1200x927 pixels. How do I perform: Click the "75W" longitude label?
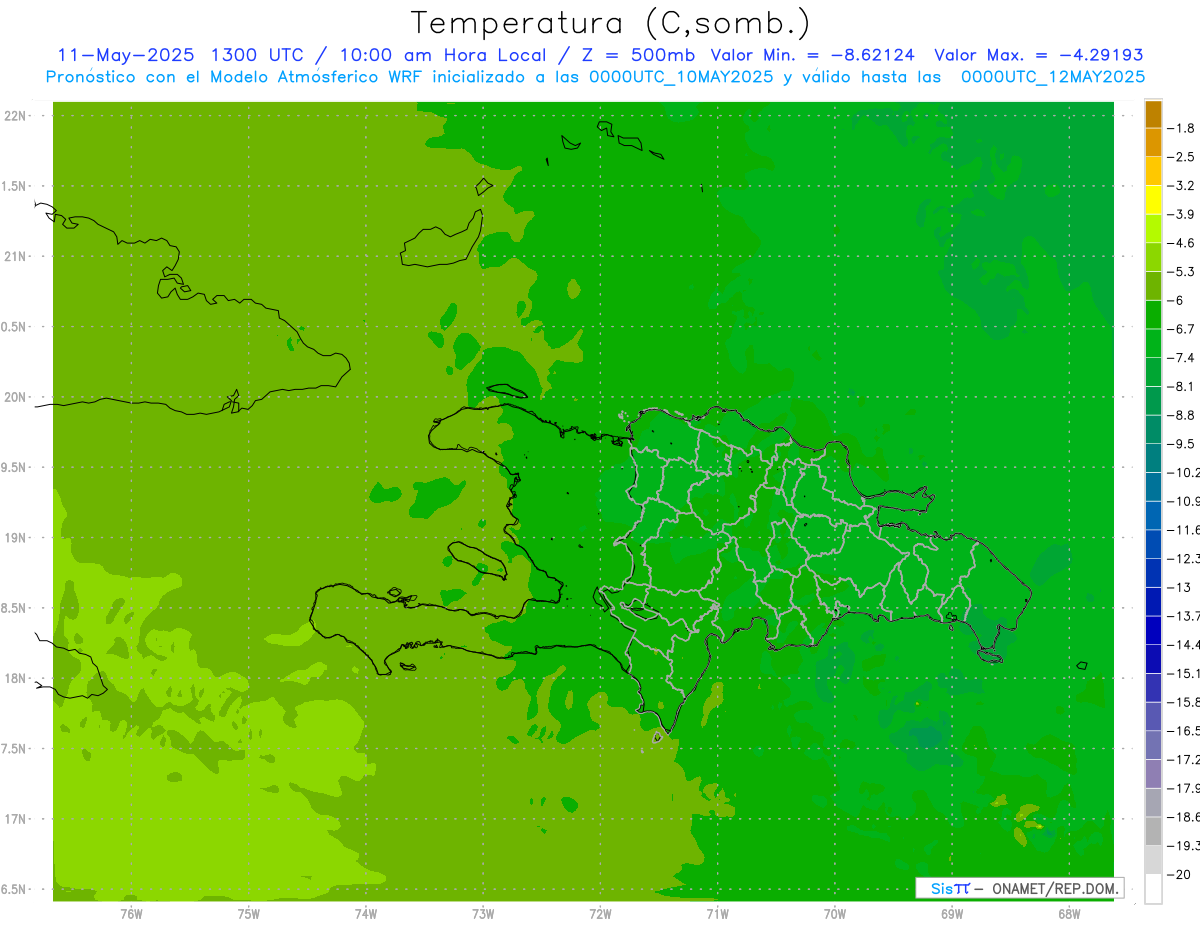(249, 914)
